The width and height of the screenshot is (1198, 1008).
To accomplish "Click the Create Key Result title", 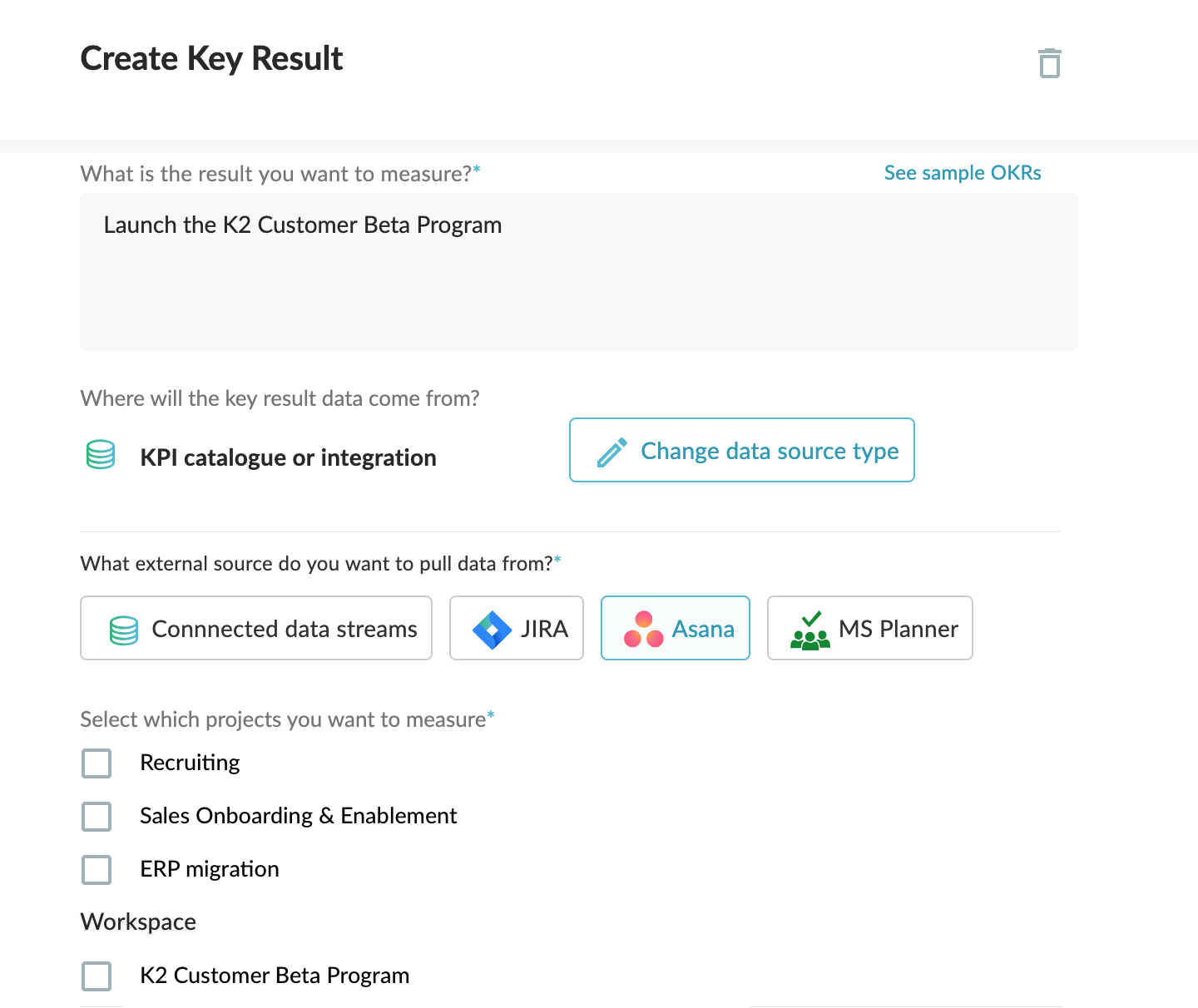I will [x=211, y=59].
